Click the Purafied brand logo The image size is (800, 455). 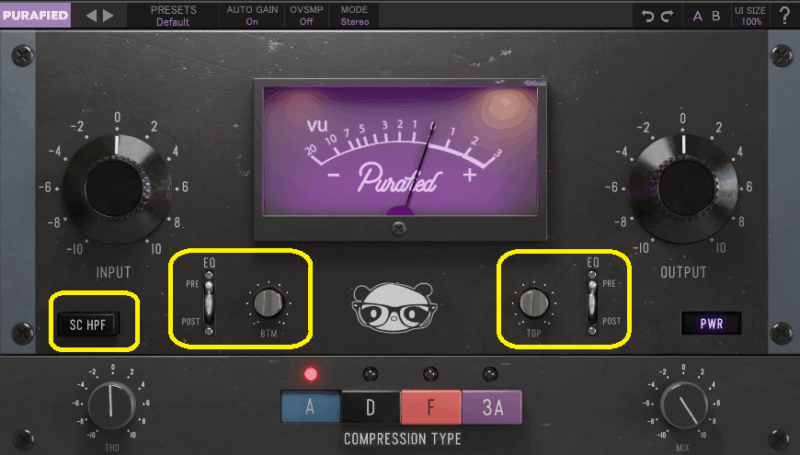point(36,15)
